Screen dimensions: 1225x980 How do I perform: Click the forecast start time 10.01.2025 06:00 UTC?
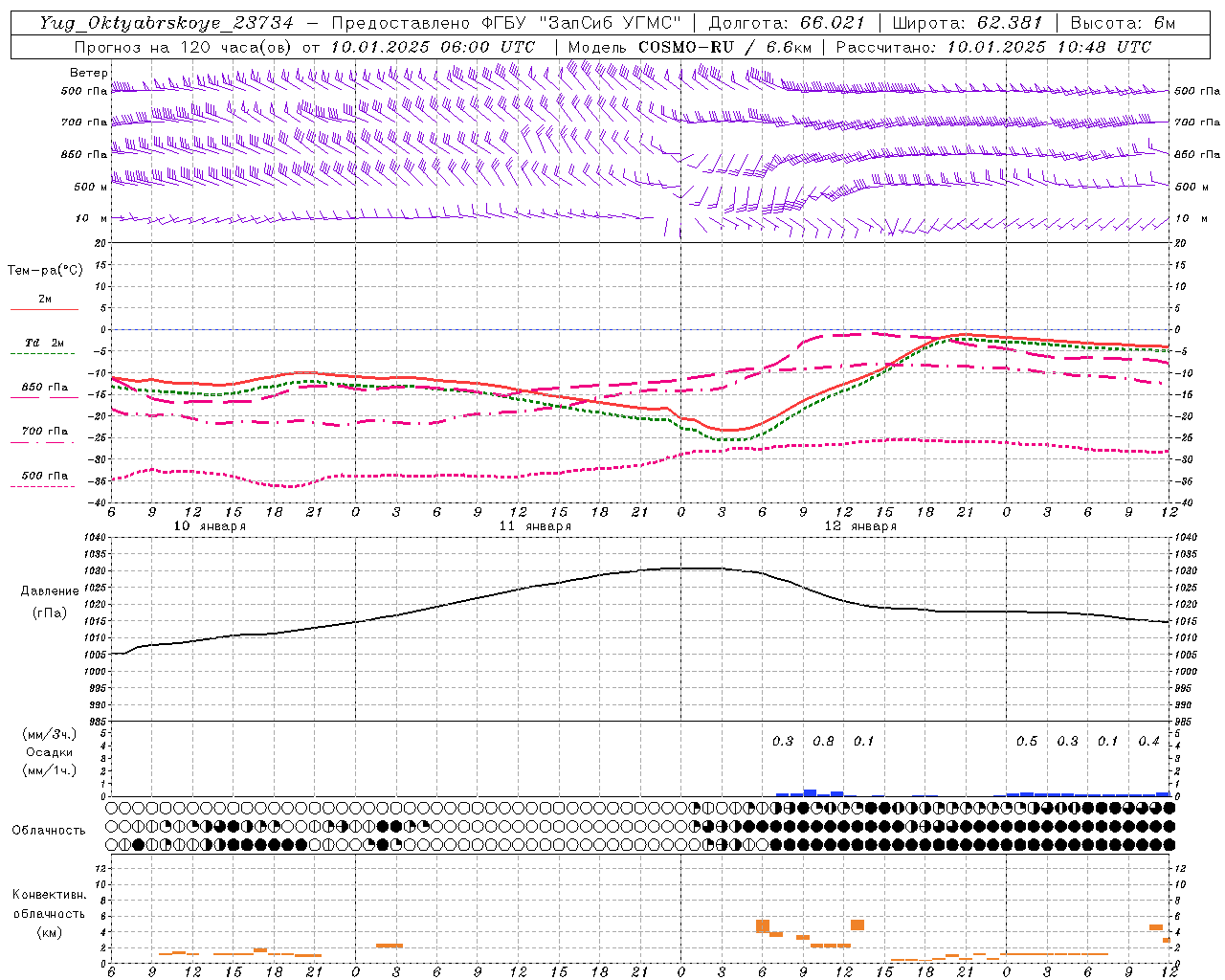[433, 47]
